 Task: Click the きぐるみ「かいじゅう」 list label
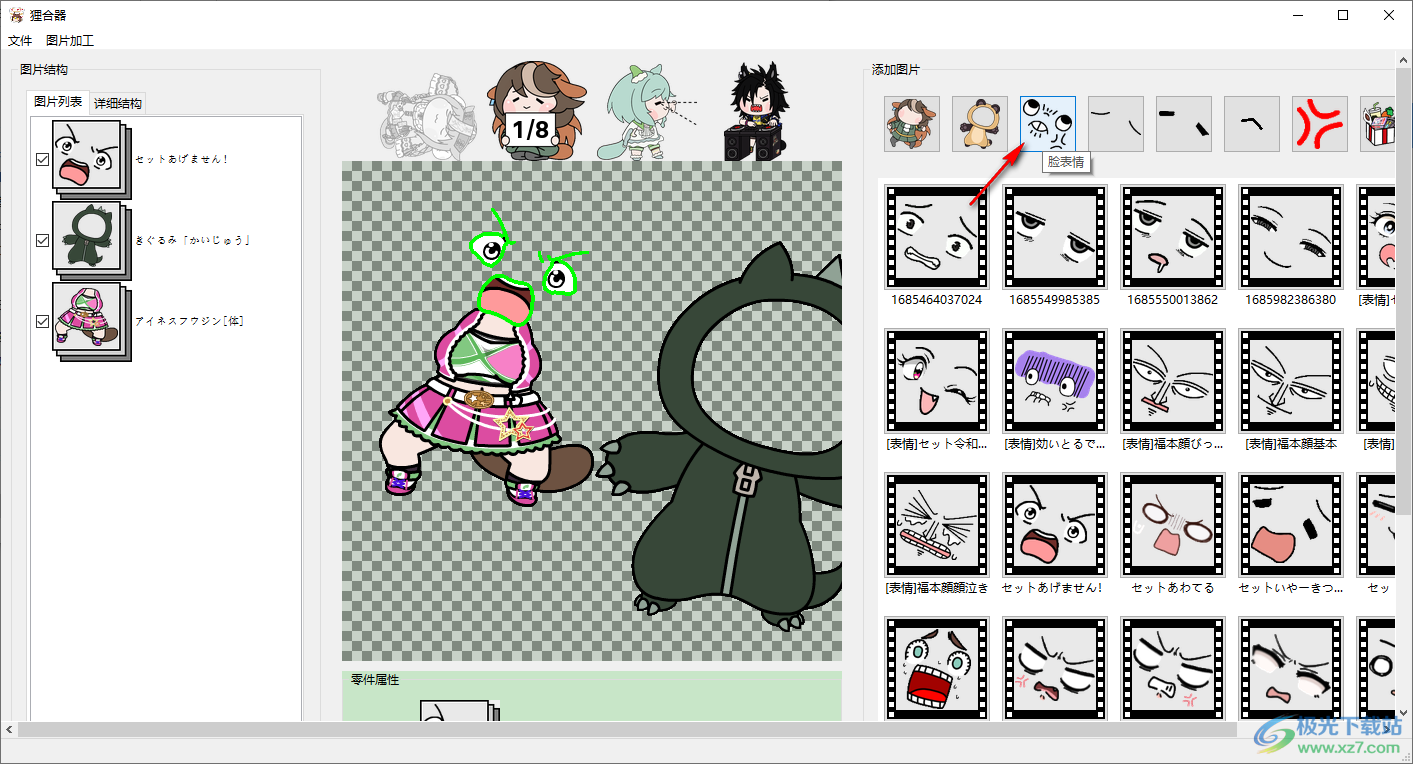(x=192, y=240)
